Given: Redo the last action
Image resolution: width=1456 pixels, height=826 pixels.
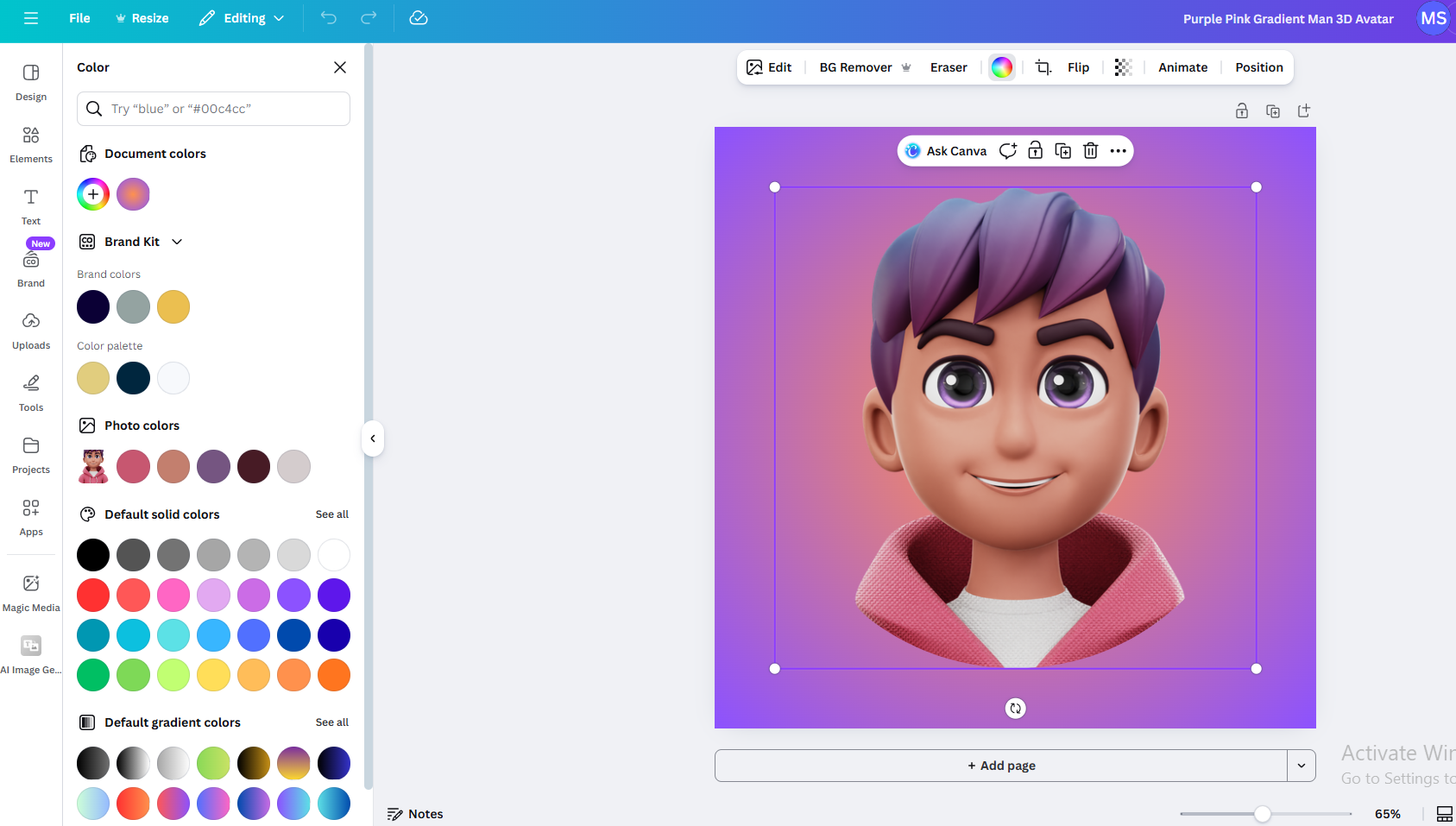Looking at the screenshot, I should (369, 18).
